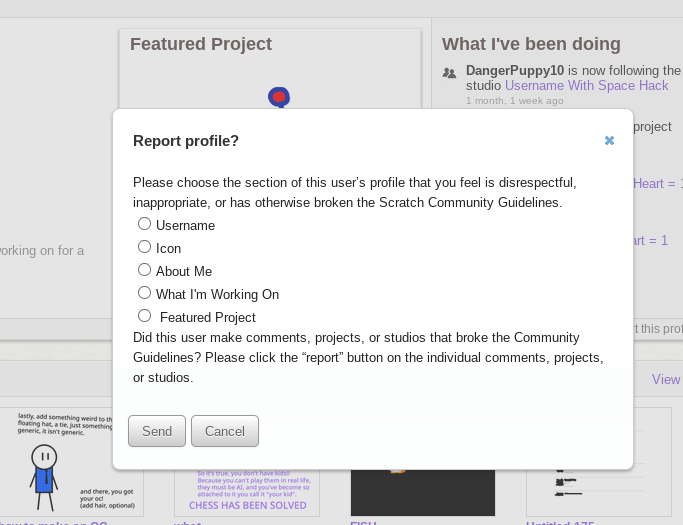Click the View link above the projects
The height and width of the screenshot is (525, 683).
[x=666, y=380]
